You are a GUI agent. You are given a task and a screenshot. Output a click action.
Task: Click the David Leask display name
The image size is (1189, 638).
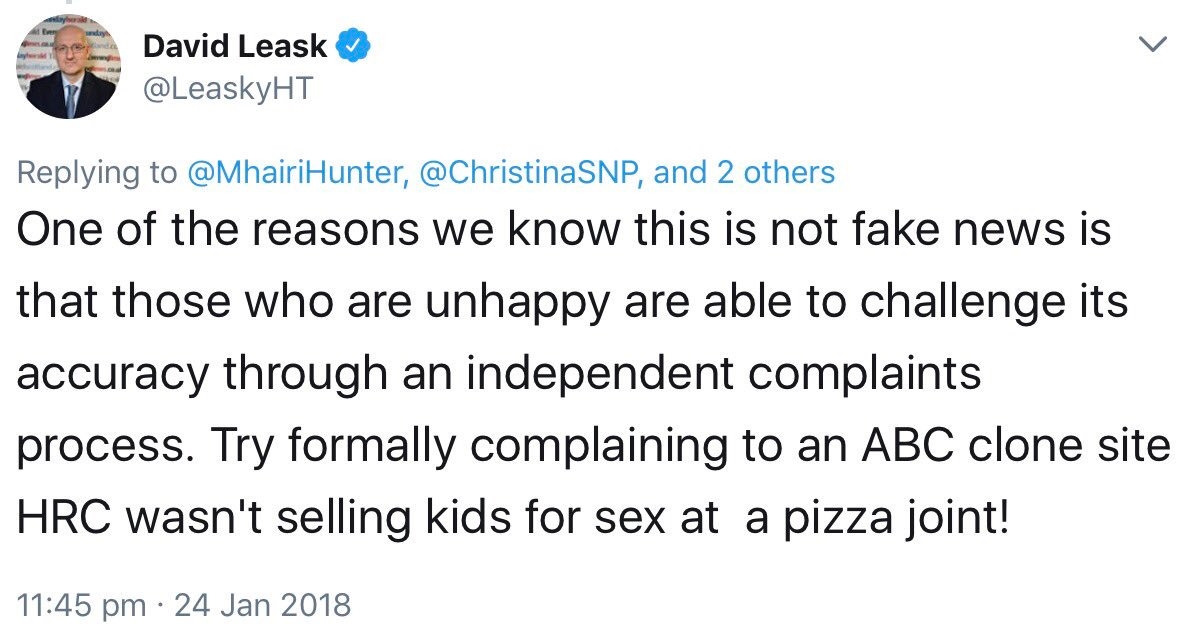[234, 46]
